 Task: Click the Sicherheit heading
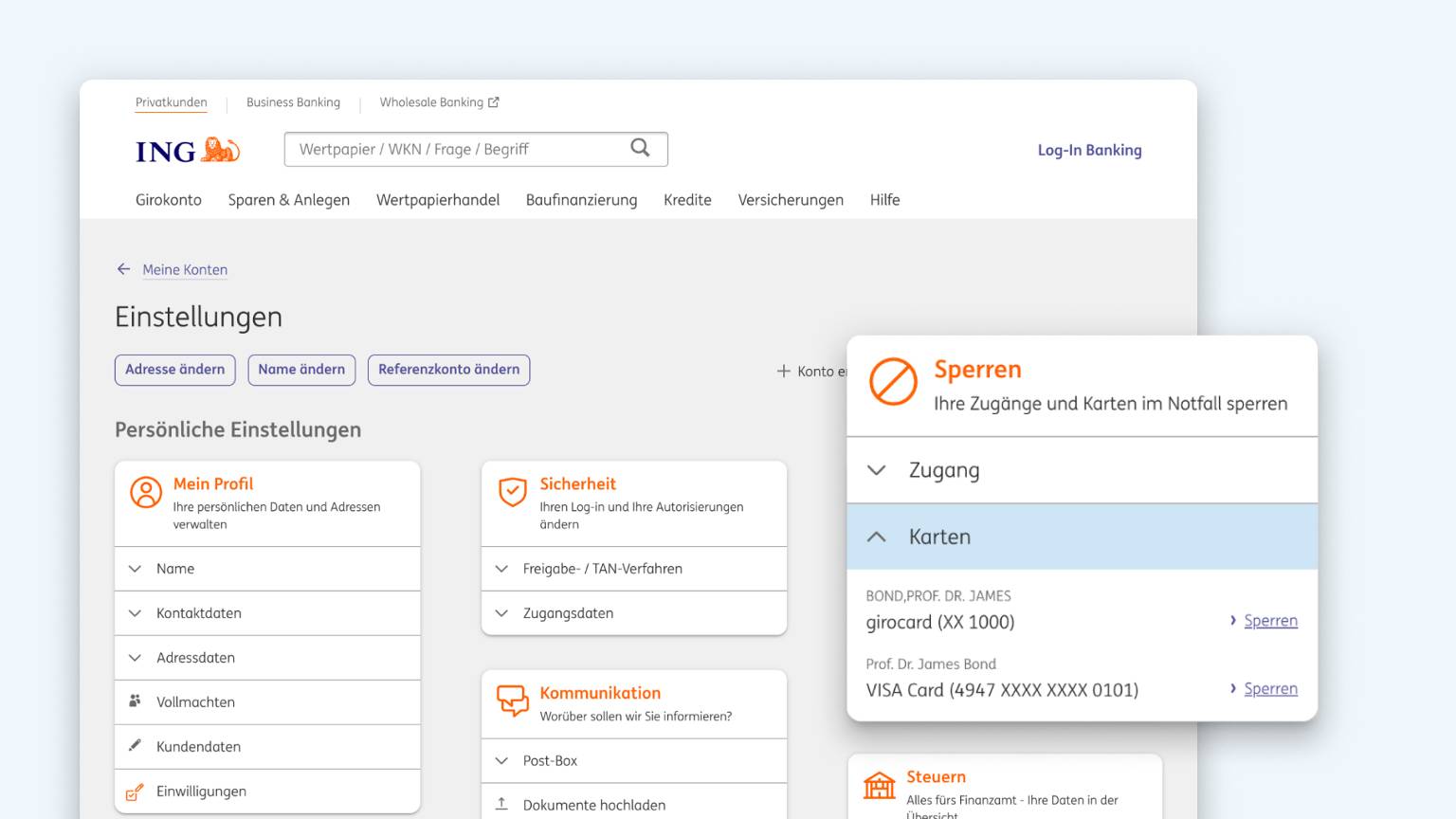pos(578,483)
